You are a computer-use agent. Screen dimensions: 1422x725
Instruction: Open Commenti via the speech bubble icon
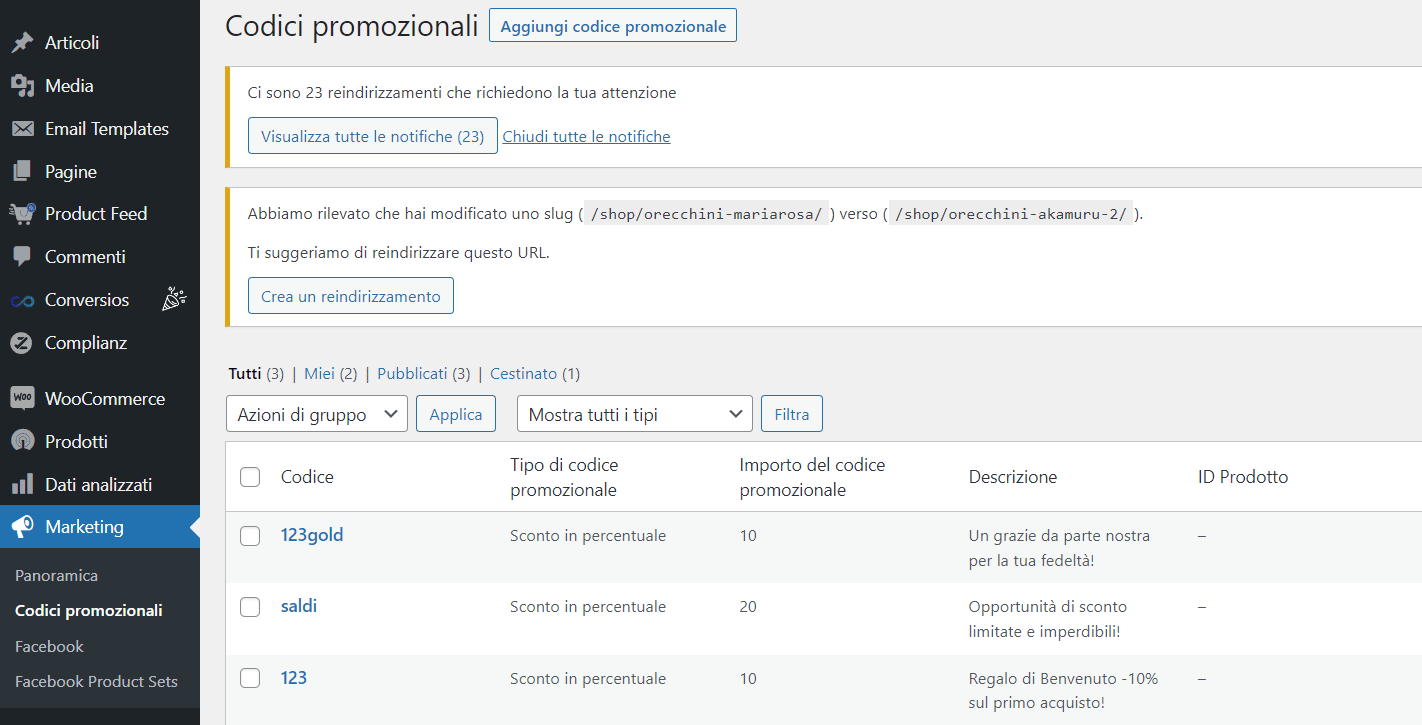22,256
